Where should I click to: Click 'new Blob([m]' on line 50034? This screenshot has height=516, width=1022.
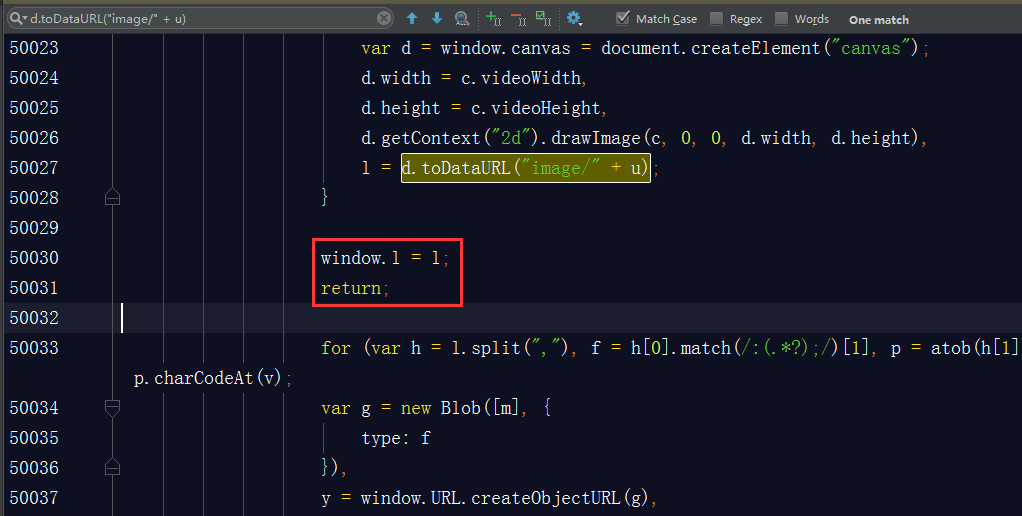(x=460, y=408)
